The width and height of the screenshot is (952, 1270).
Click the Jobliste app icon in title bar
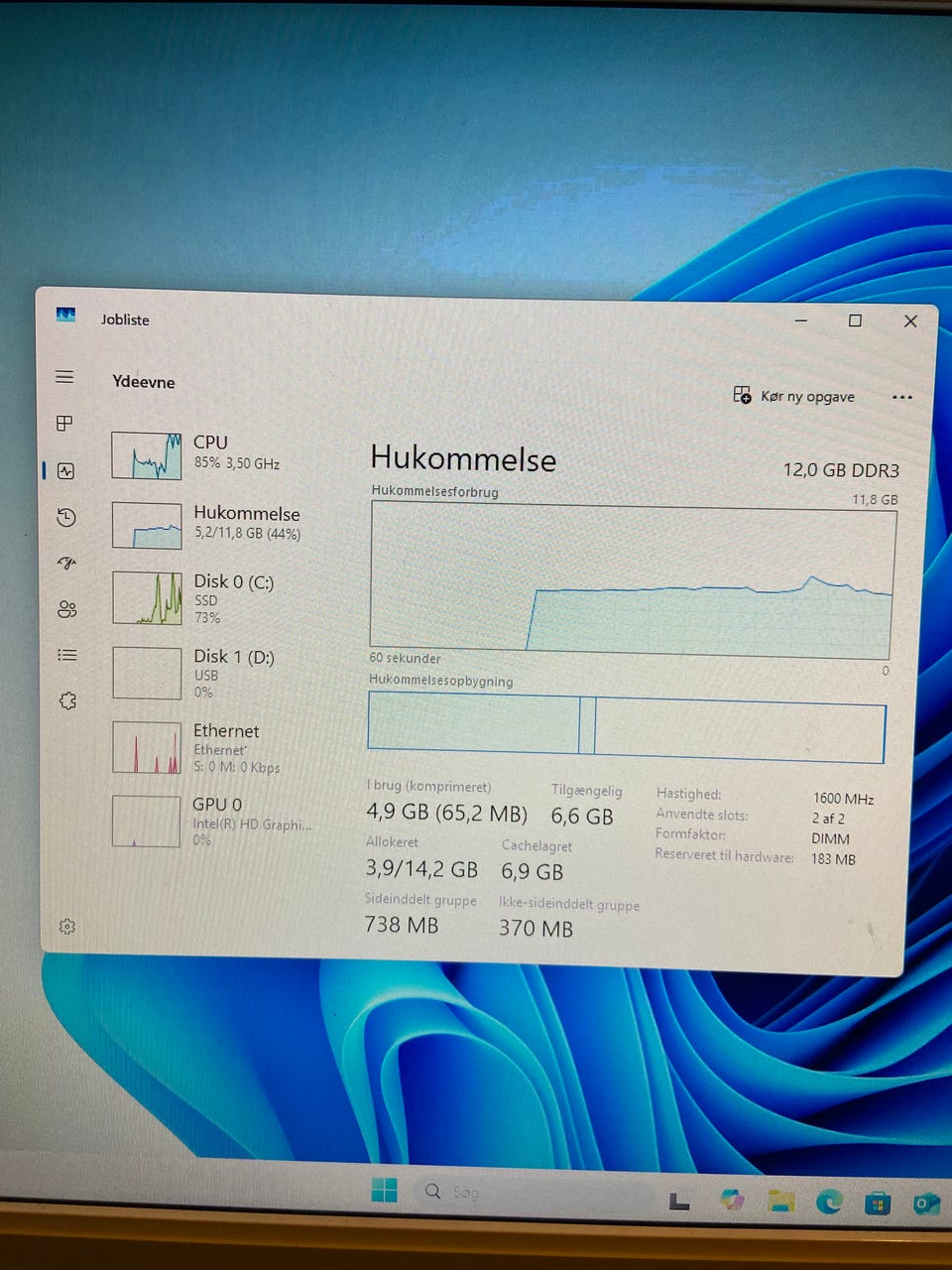(x=66, y=316)
